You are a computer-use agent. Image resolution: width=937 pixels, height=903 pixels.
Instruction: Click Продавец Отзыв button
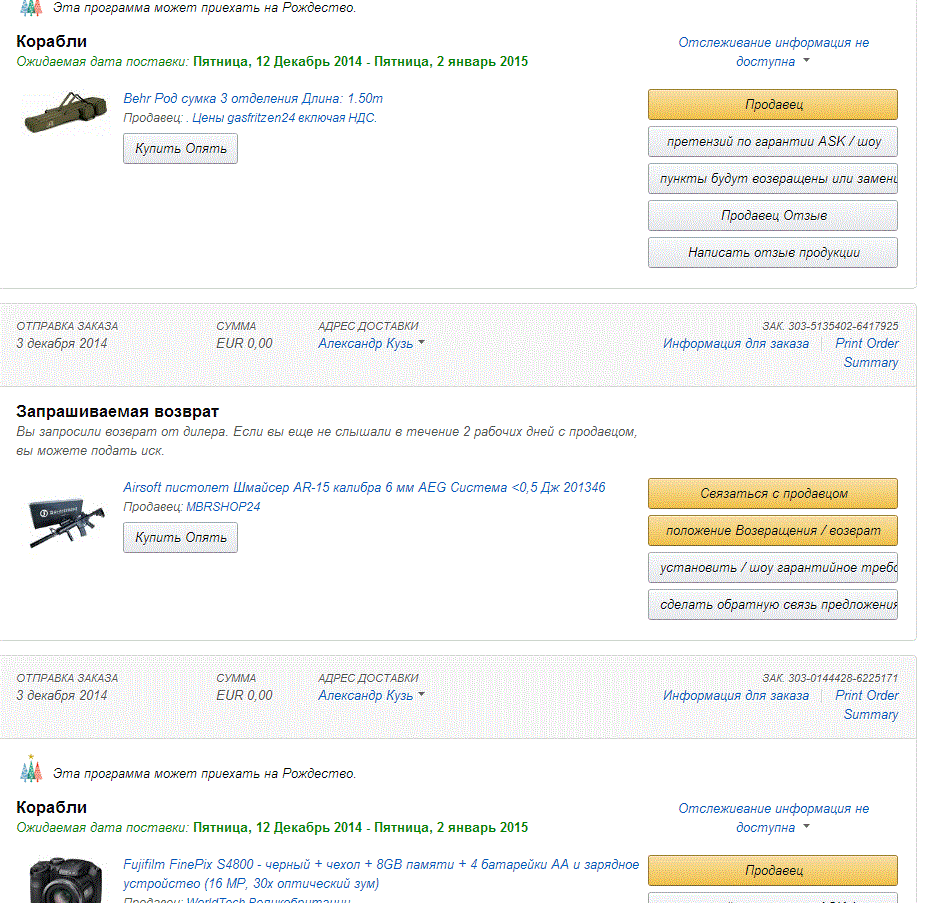772,215
